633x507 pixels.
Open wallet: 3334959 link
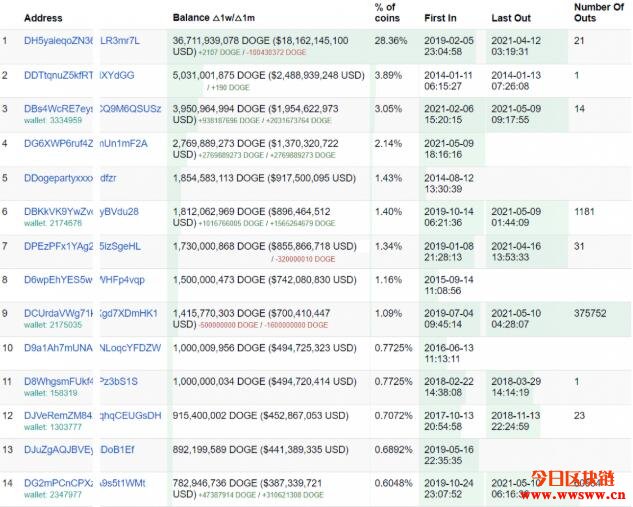click(53, 120)
